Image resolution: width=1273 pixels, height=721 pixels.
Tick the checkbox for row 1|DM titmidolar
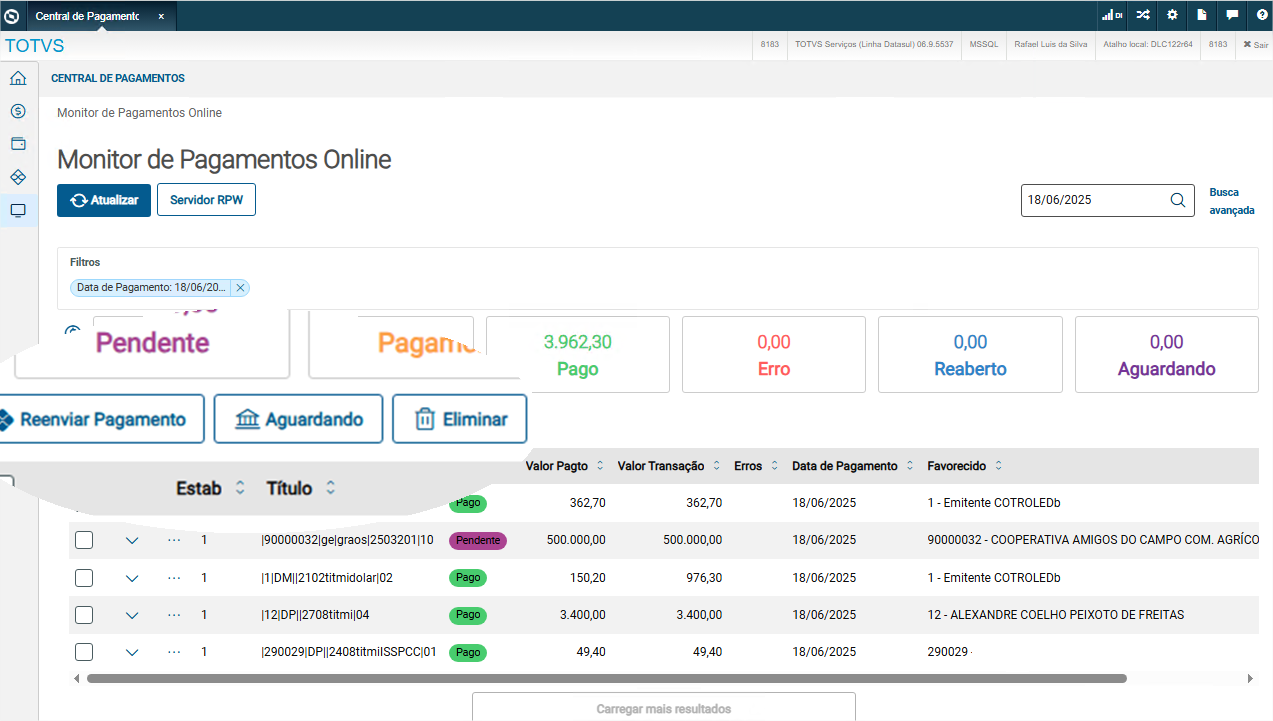(84, 578)
